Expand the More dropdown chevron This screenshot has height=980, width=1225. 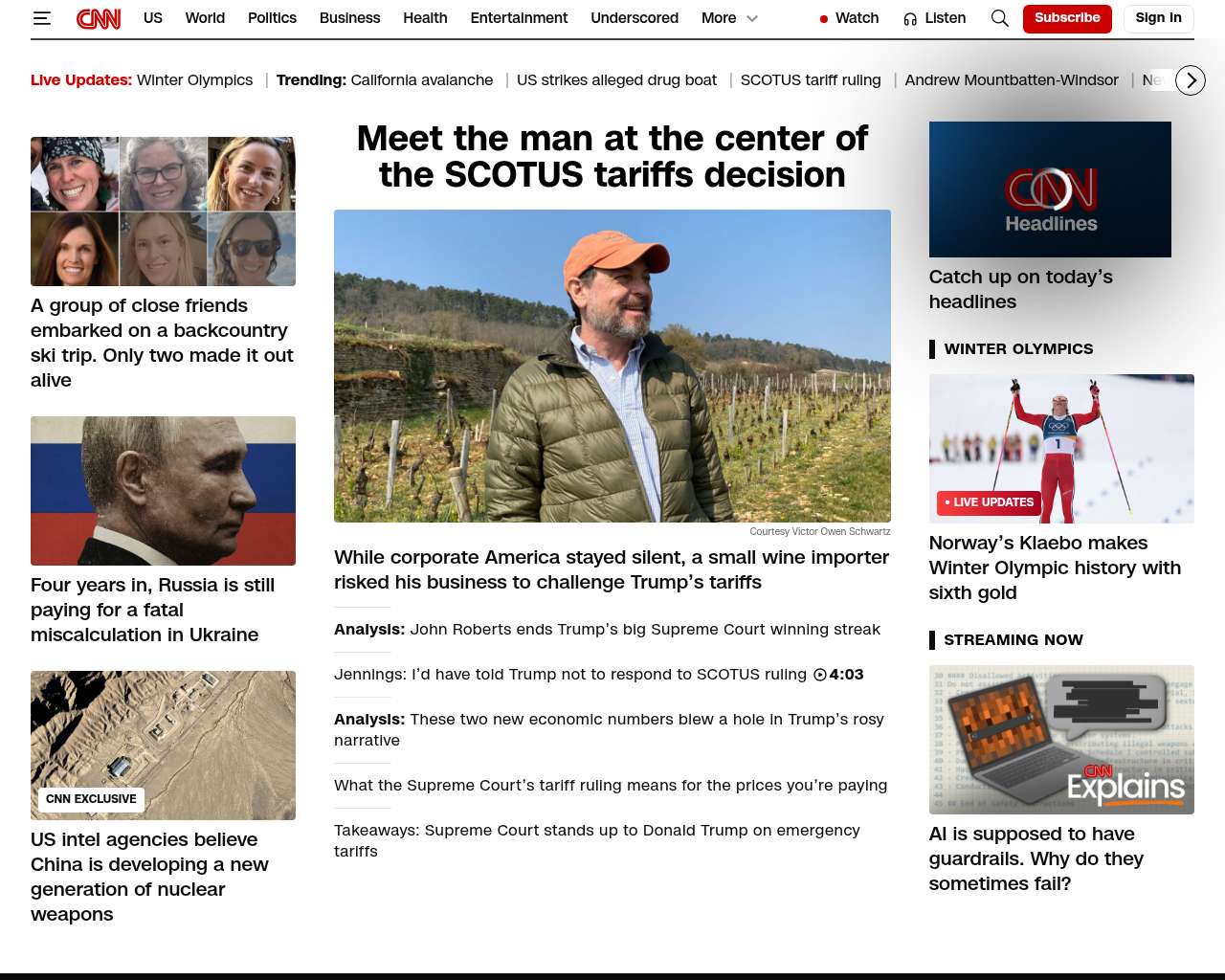click(752, 18)
